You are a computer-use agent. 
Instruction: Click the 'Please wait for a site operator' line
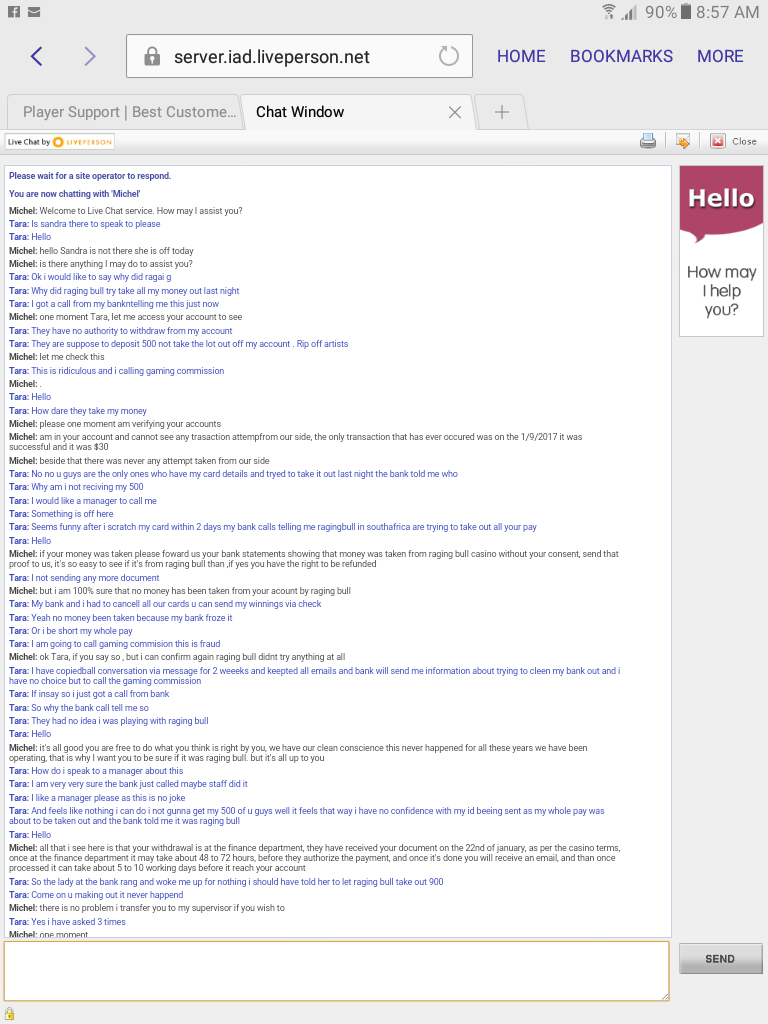(x=89, y=176)
